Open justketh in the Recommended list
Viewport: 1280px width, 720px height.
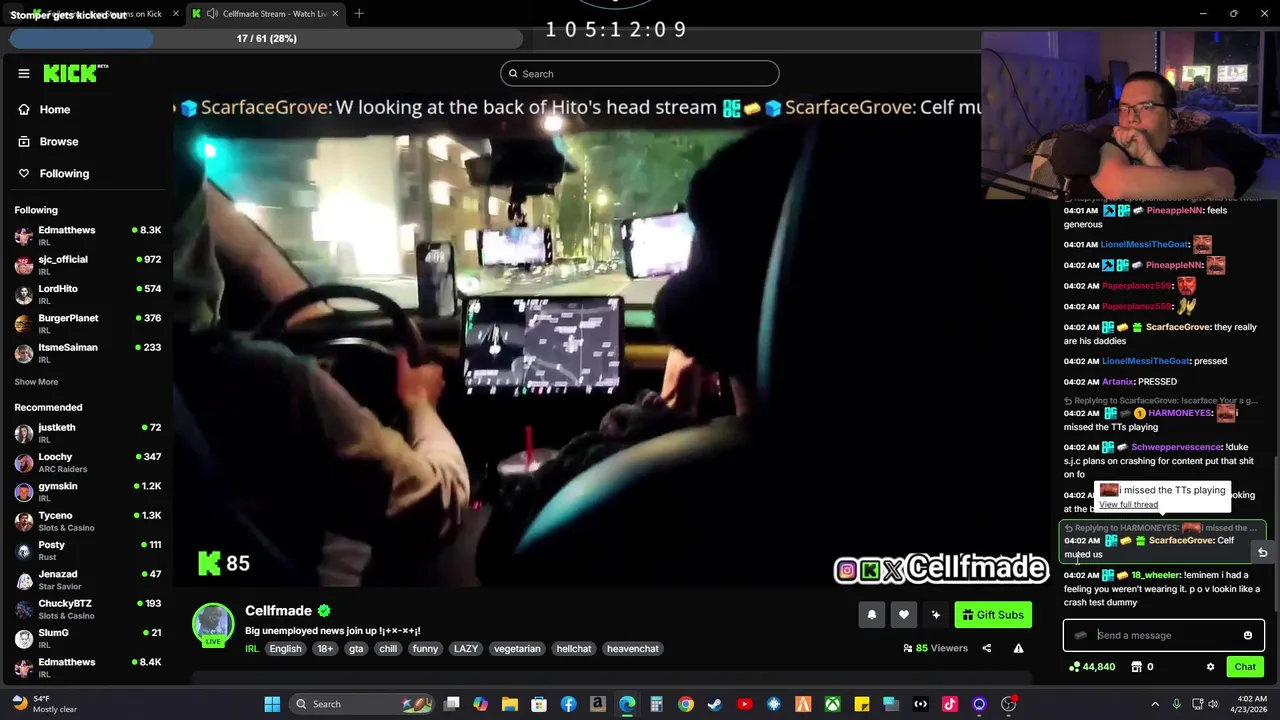[x=87, y=433]
